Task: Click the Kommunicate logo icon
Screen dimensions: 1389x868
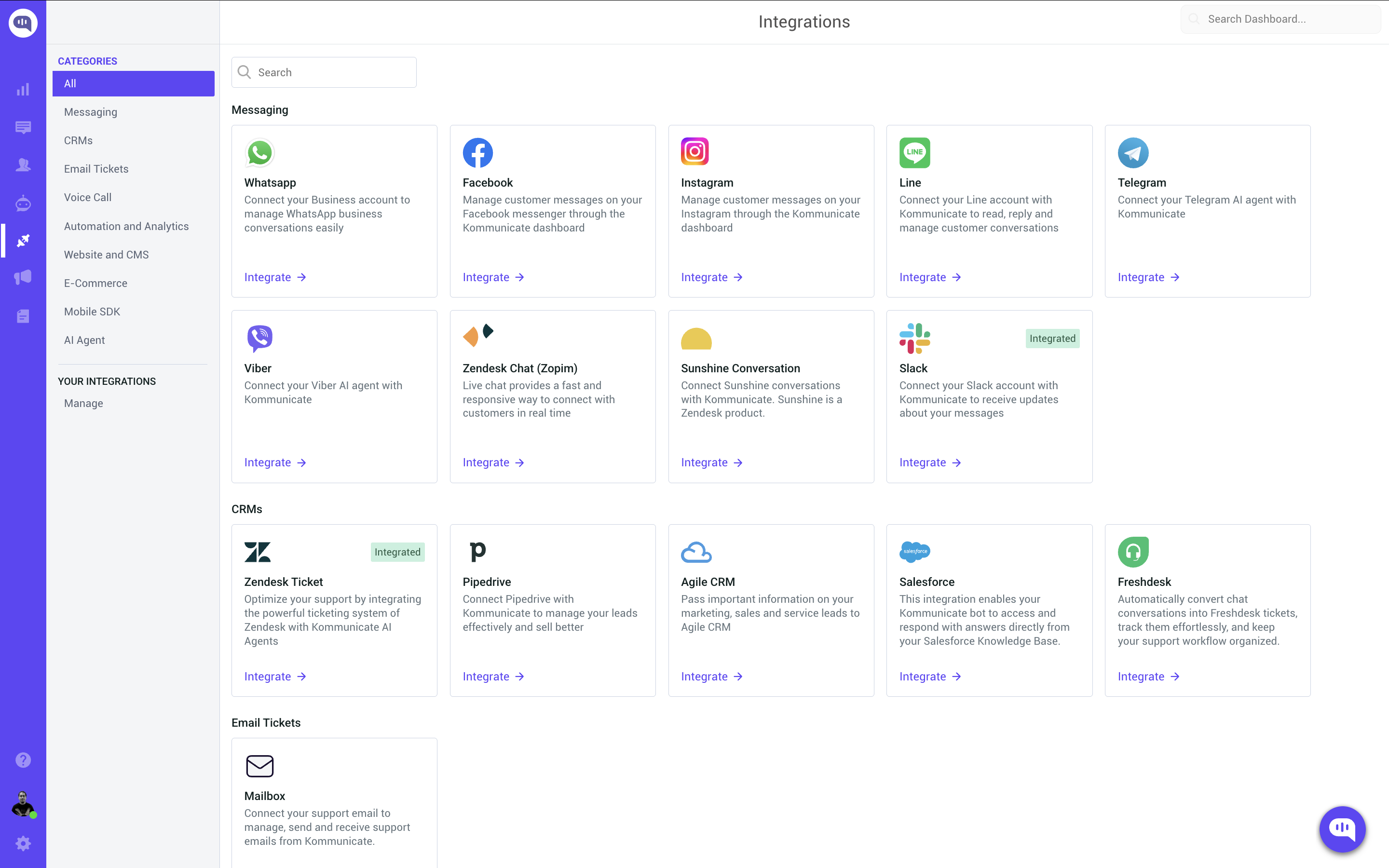Action: [23, 23]
